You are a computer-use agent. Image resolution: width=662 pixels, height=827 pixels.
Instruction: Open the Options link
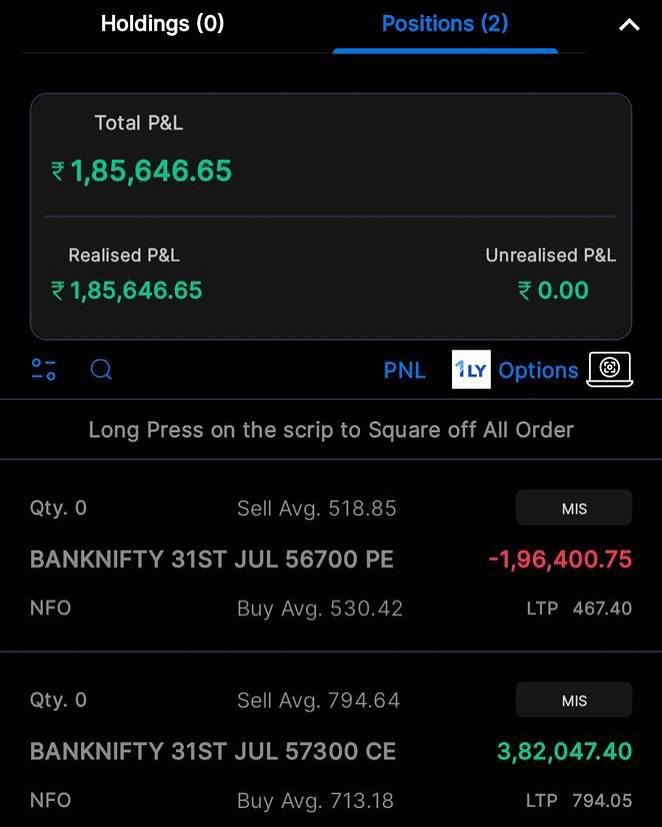tap(538, 370)
